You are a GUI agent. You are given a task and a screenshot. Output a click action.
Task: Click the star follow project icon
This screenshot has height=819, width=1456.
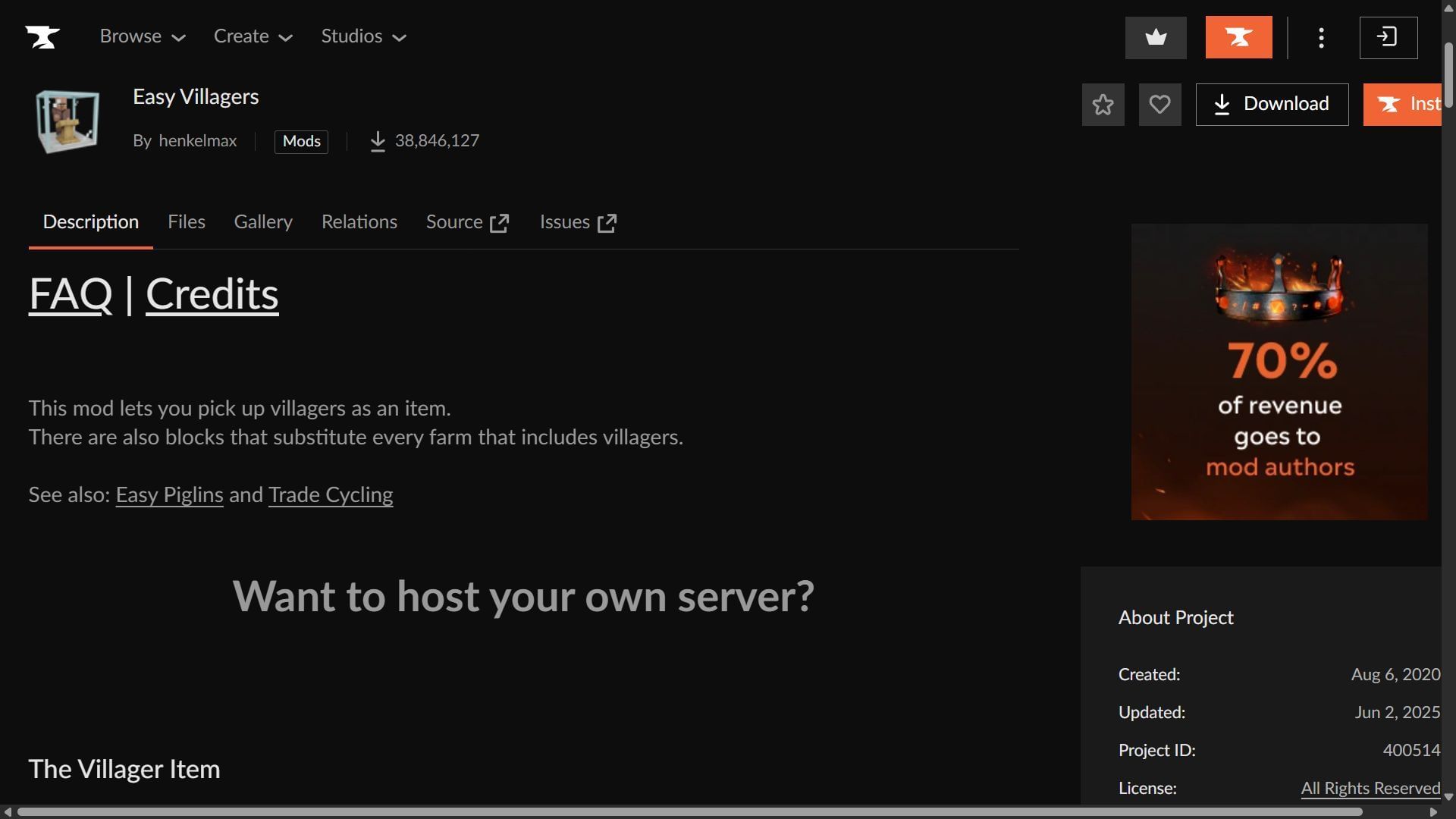[1103, 105]
